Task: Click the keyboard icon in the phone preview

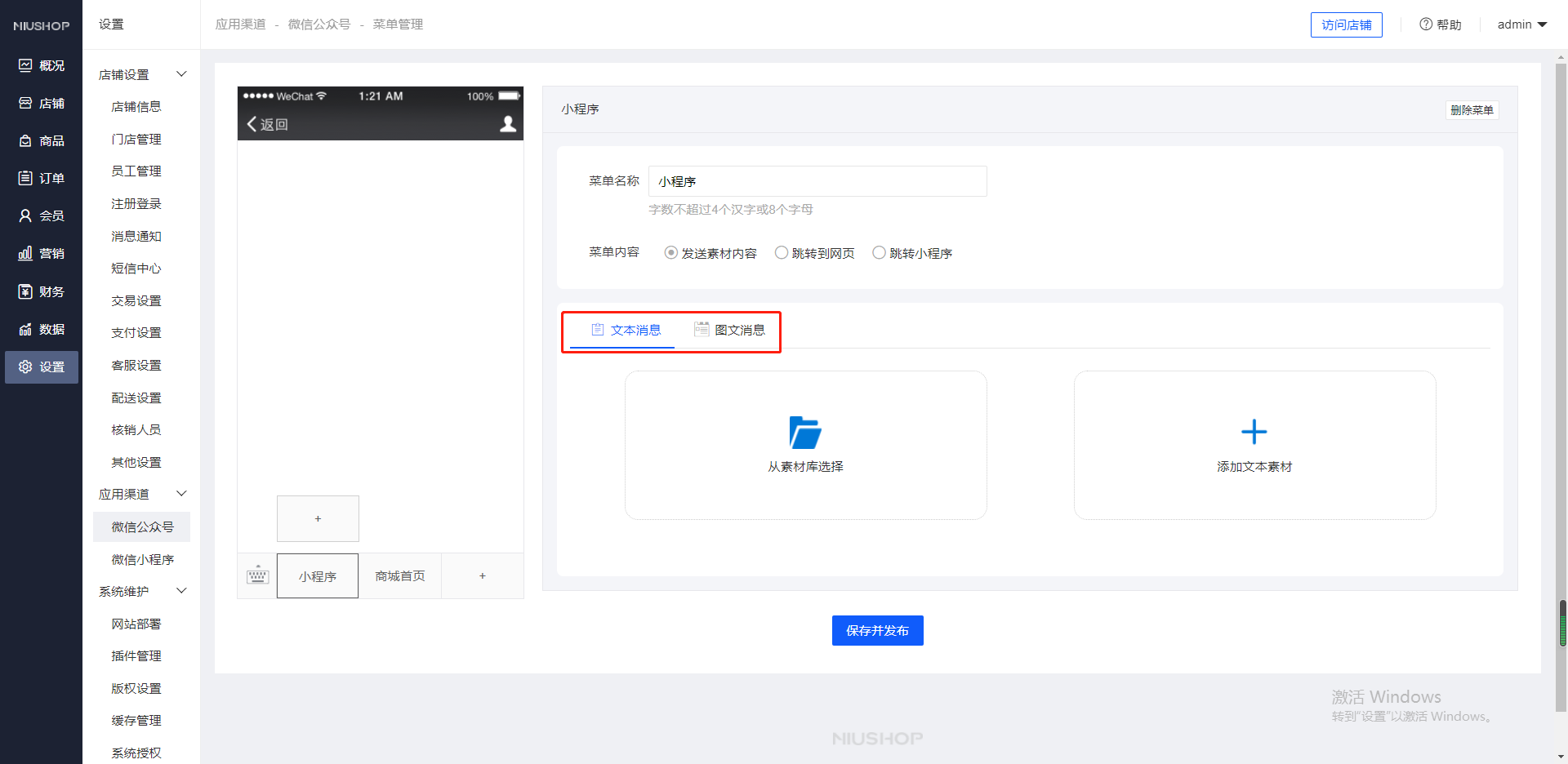Action: coord(257,575)
